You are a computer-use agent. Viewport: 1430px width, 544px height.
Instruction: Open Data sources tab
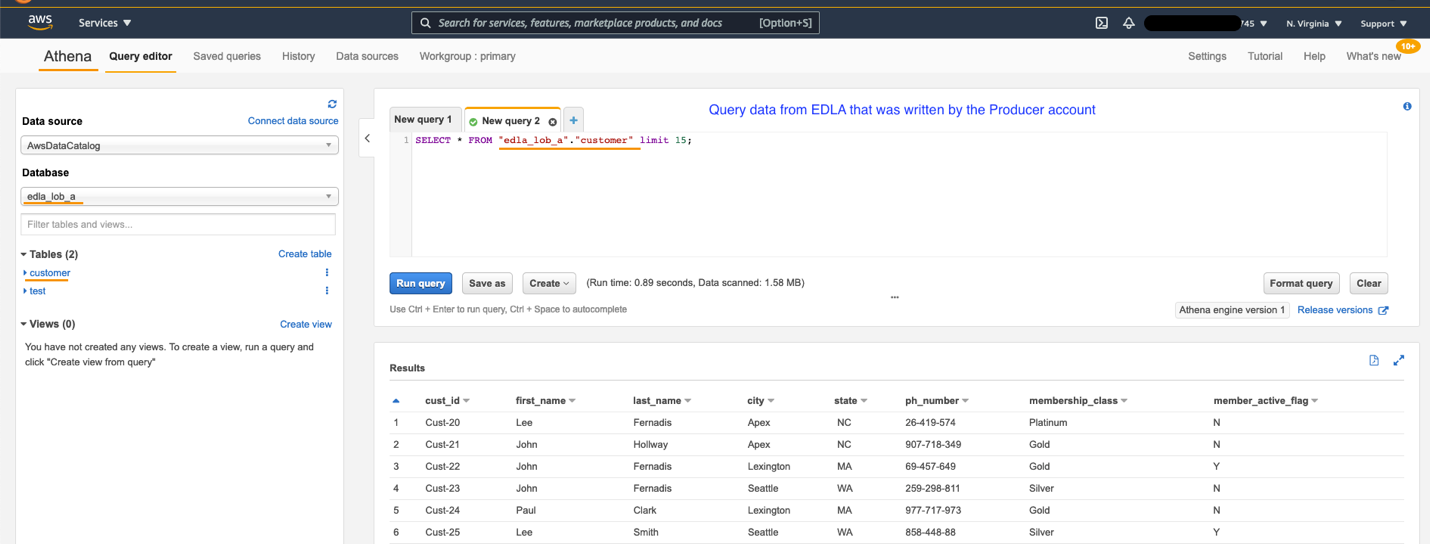[367, 57]
